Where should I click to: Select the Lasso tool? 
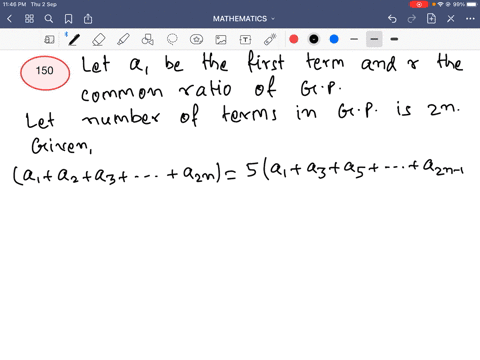tap(172, 39)
